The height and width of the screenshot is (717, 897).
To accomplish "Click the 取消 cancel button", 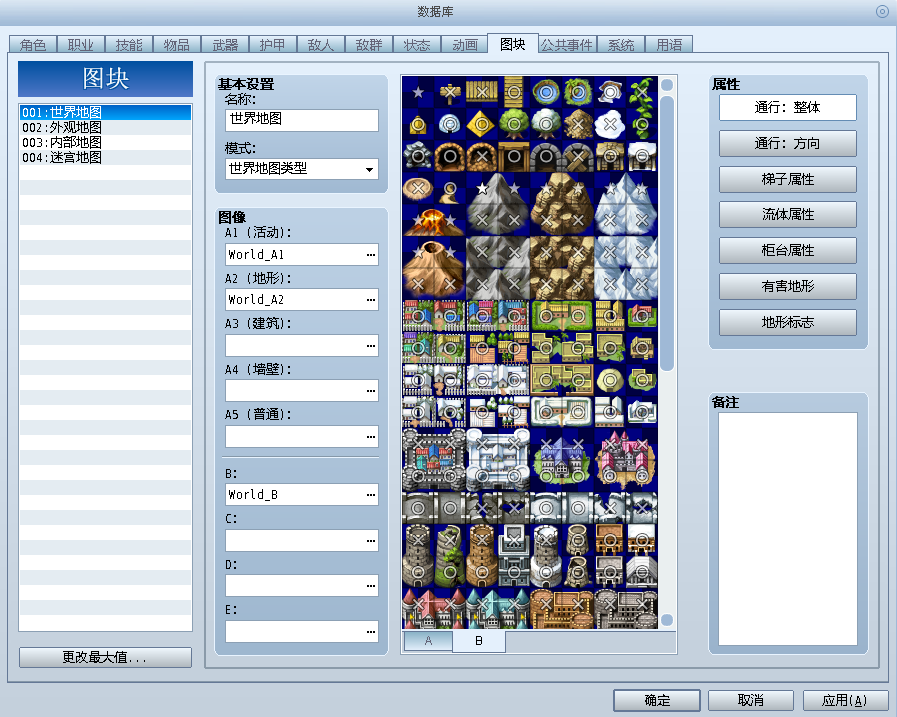I will (751, 700).
